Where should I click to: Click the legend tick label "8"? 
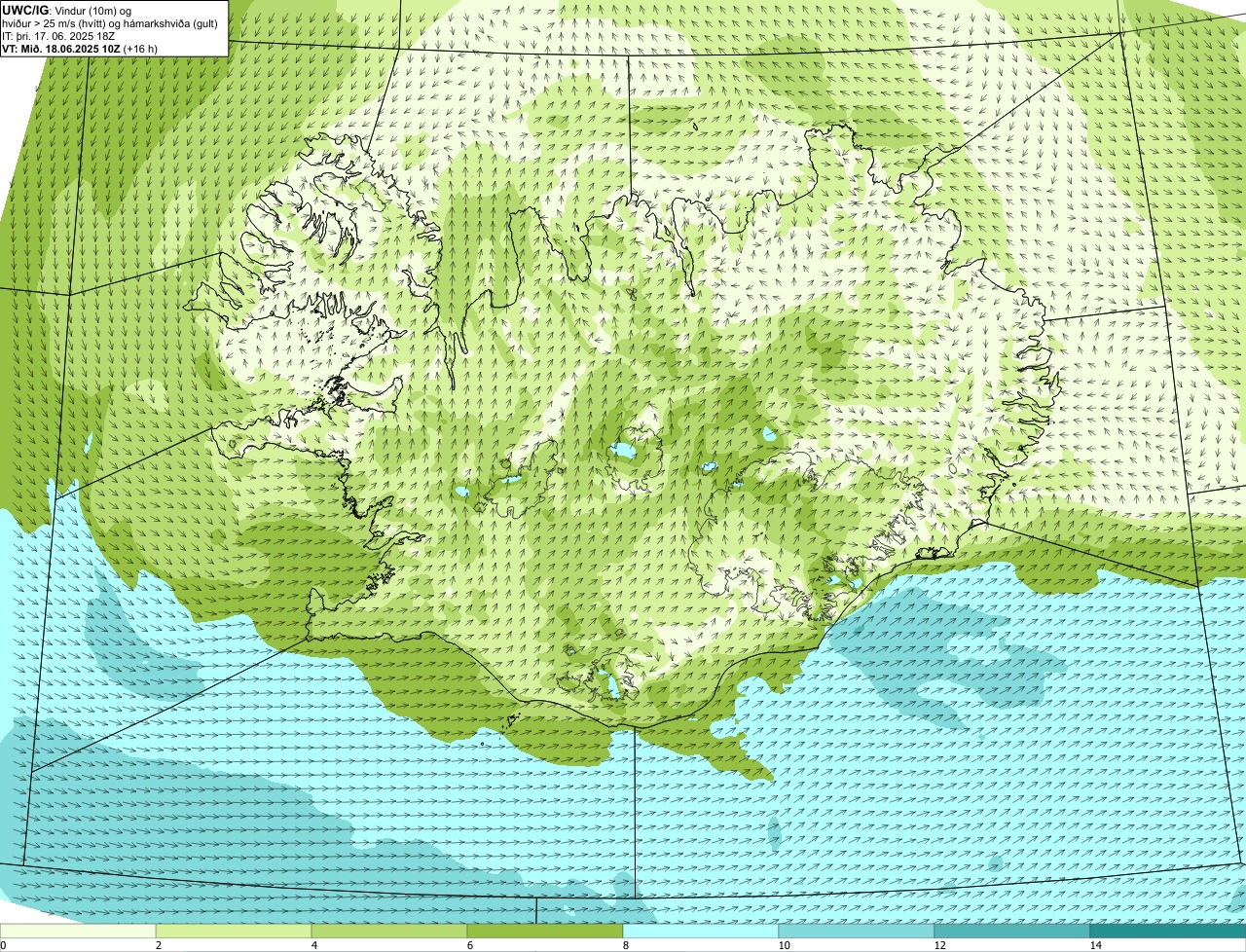[626, 945]
